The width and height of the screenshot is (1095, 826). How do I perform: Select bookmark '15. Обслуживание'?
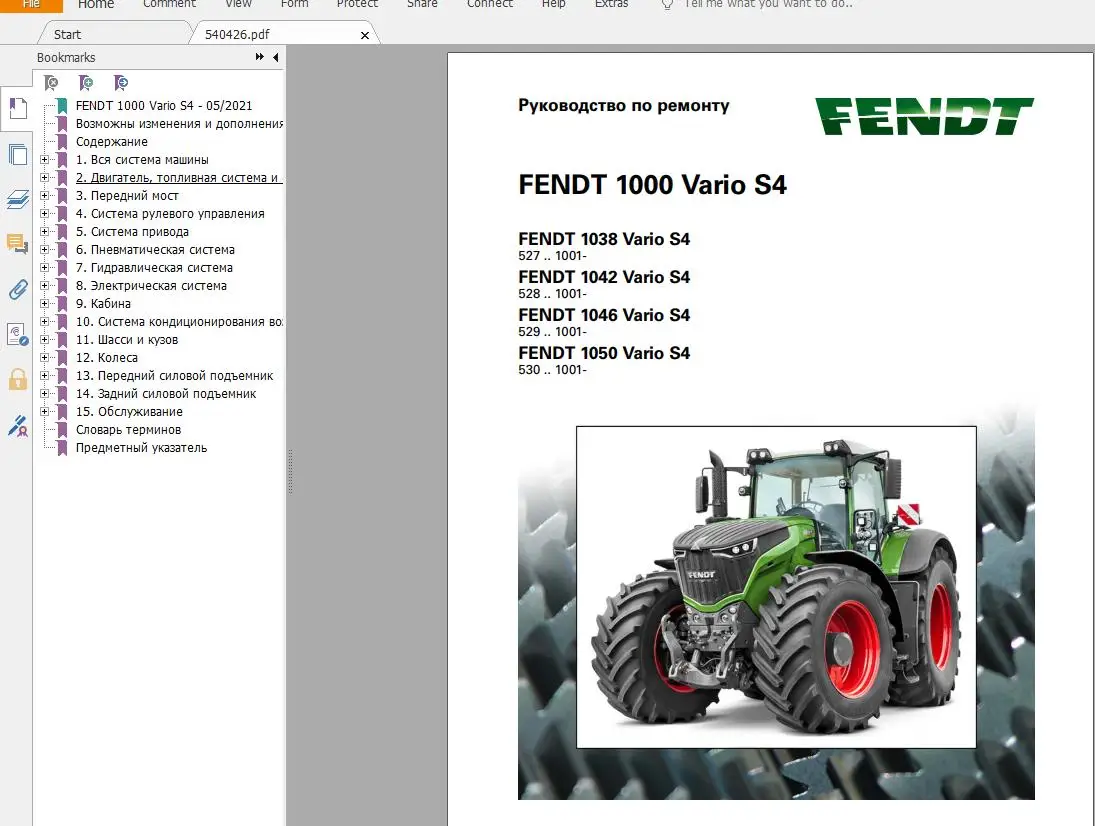point(131,411)
